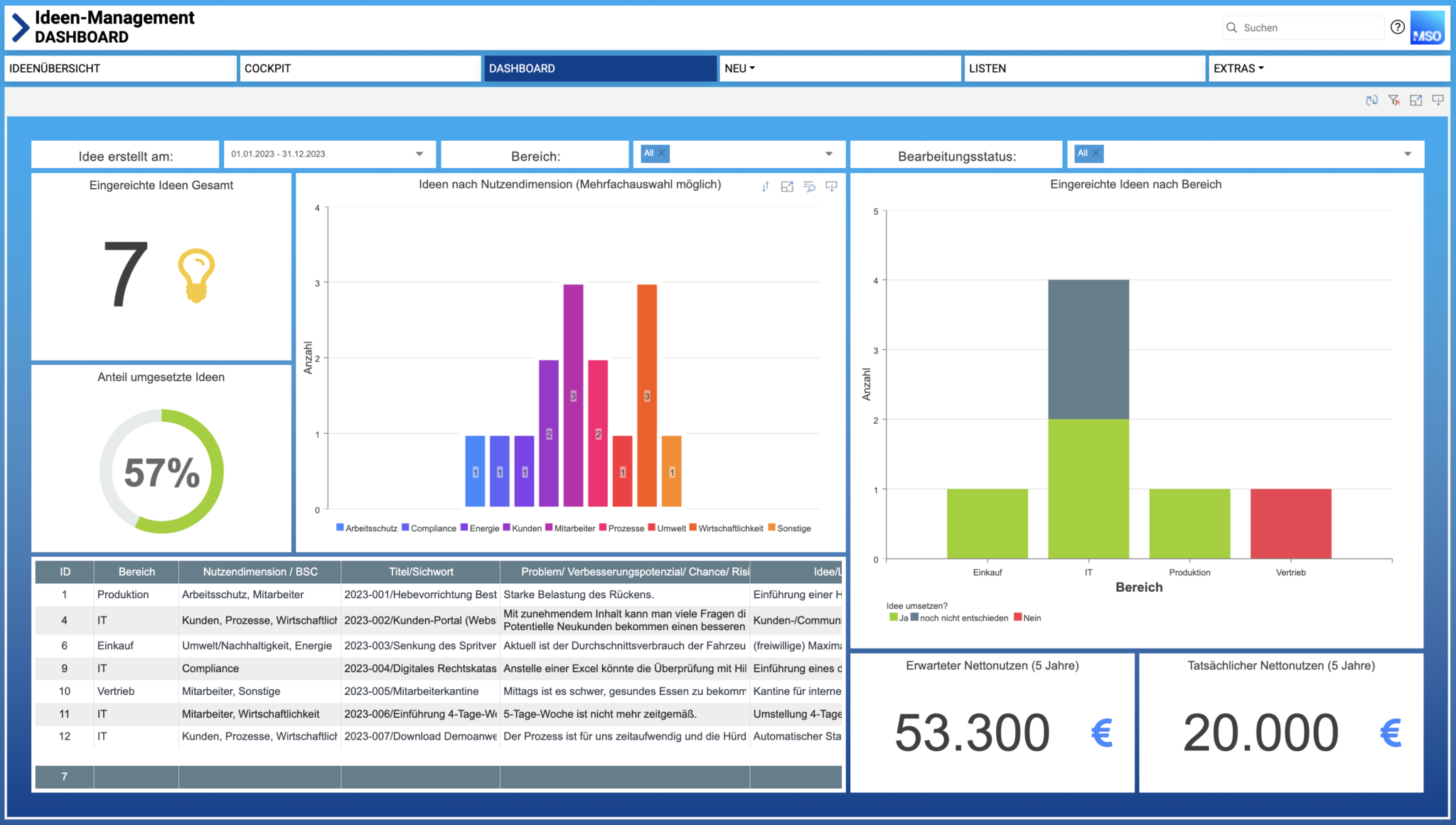
Task: Click the help question mark icon
Action: coord(1397,27)
